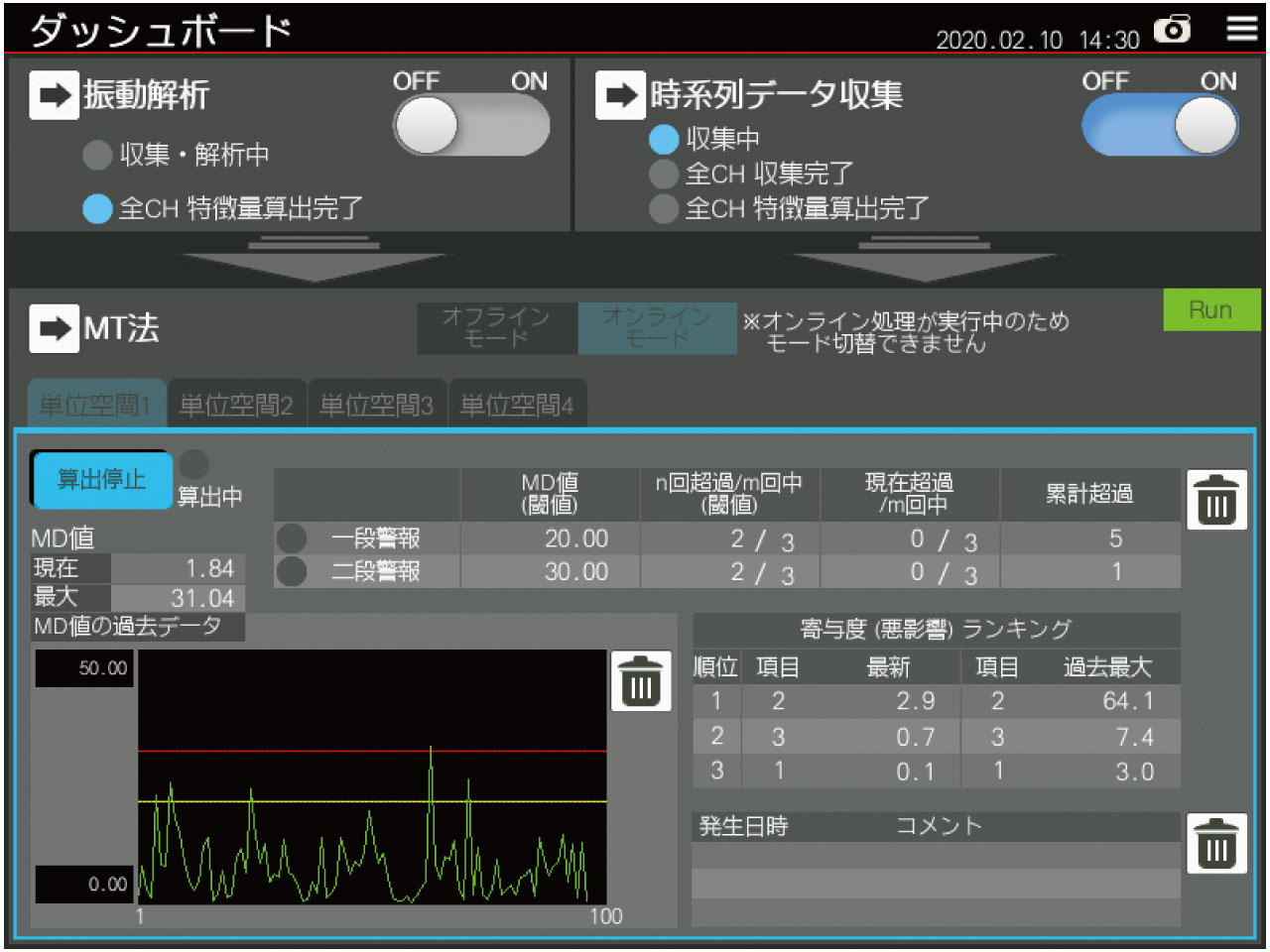The image size is (1270, 952).
Task: Click the arrow icon beside 時系列データ収集
Action: tap(620, 95)
